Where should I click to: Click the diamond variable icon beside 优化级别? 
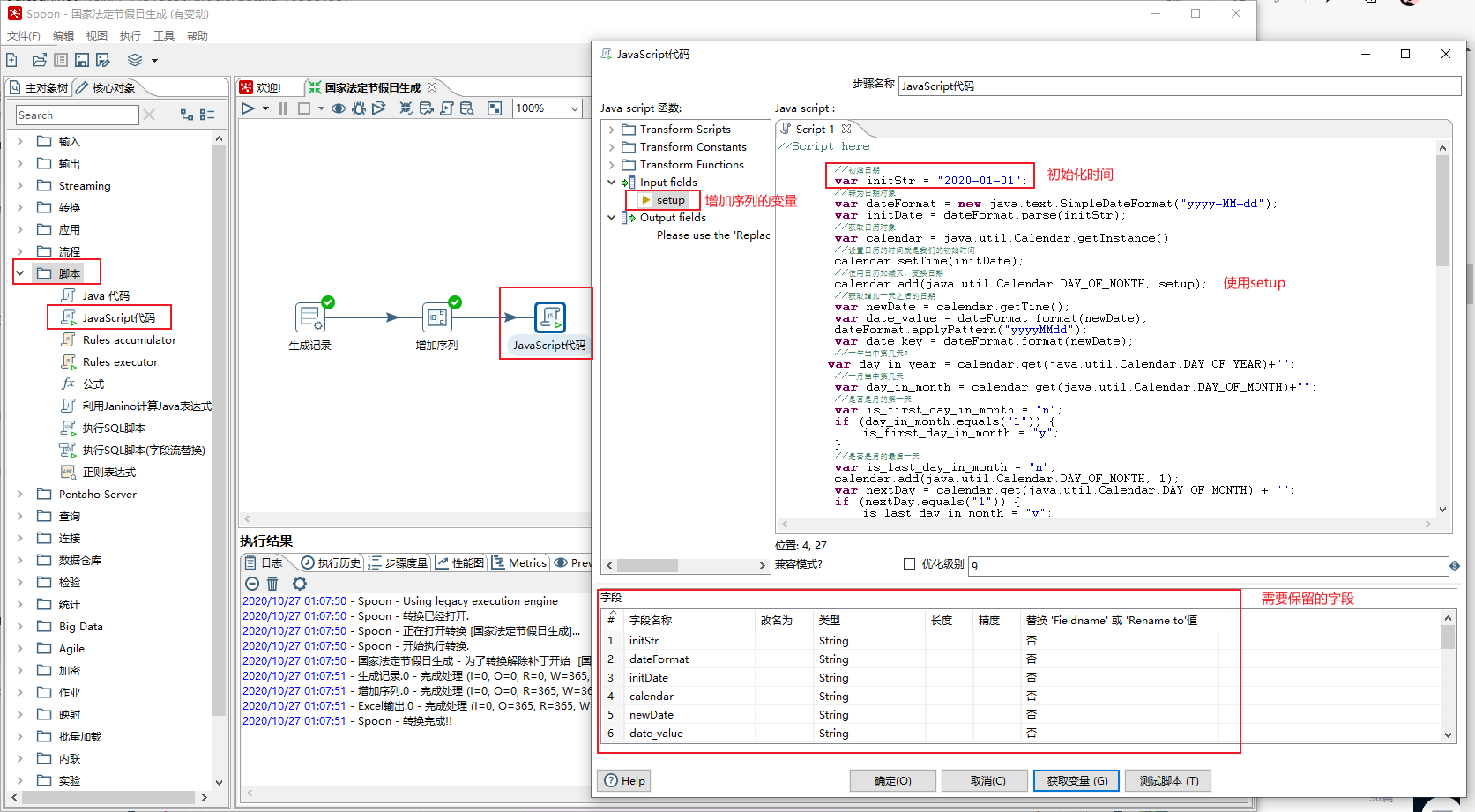pos(1455,566)
